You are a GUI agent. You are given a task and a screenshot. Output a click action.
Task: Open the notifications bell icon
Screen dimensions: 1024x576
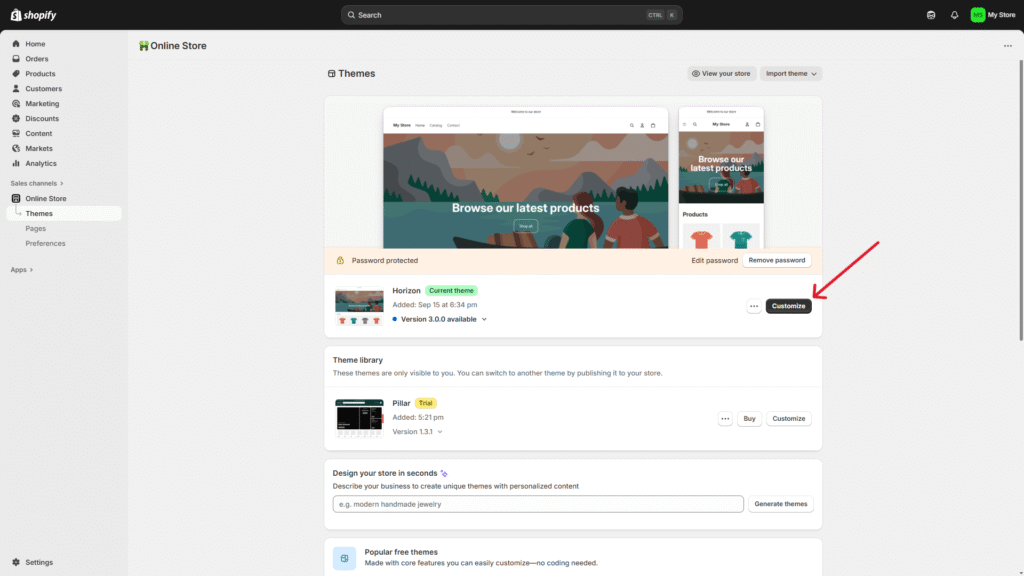[x=954, y=15]
